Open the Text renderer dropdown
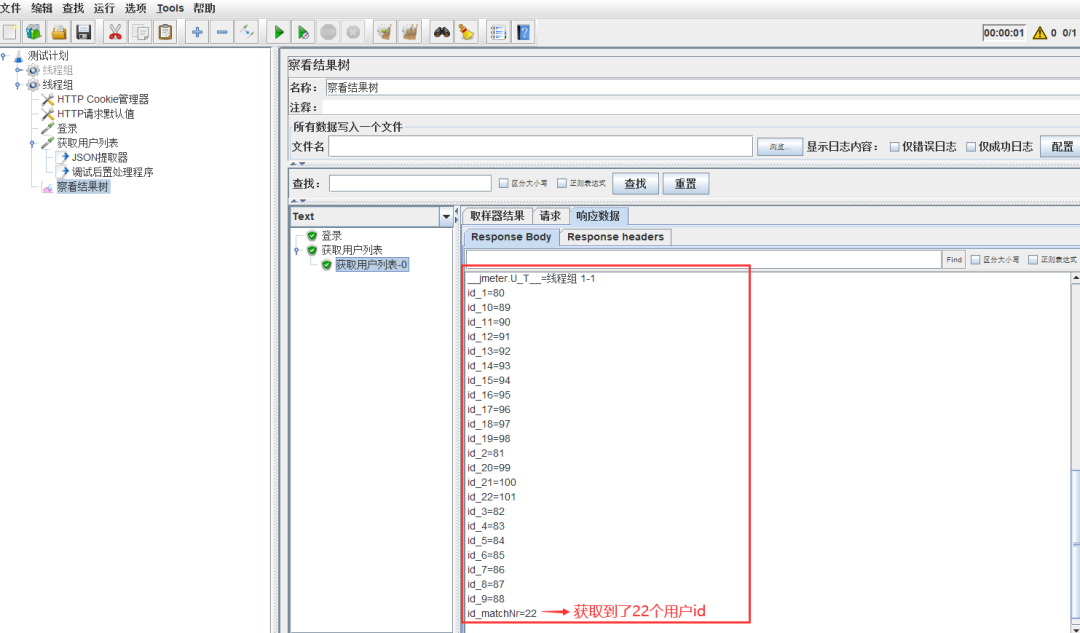 click(x=445, y=217)
